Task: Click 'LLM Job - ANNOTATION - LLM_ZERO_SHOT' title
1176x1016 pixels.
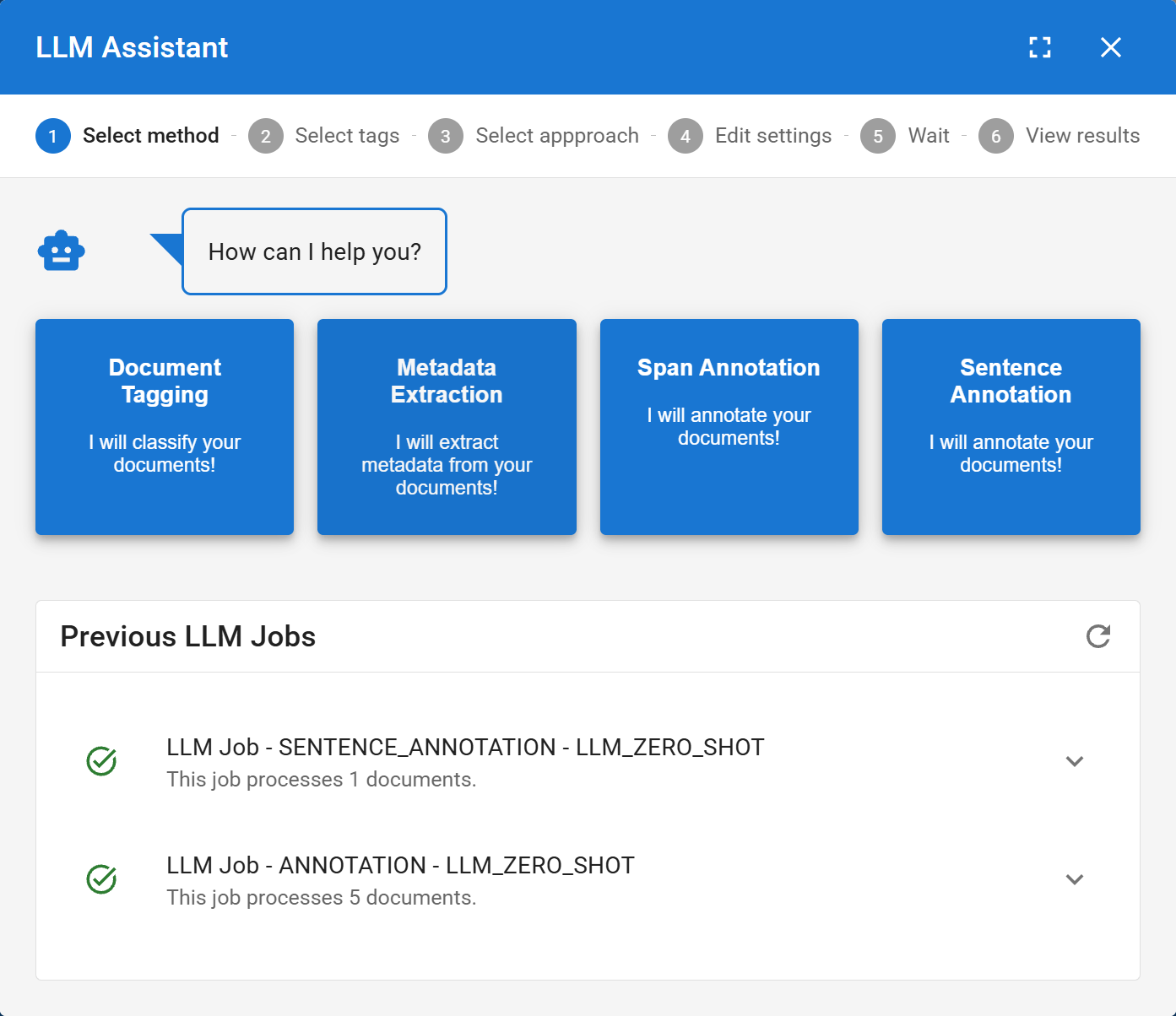Action: tap(400, 865)
